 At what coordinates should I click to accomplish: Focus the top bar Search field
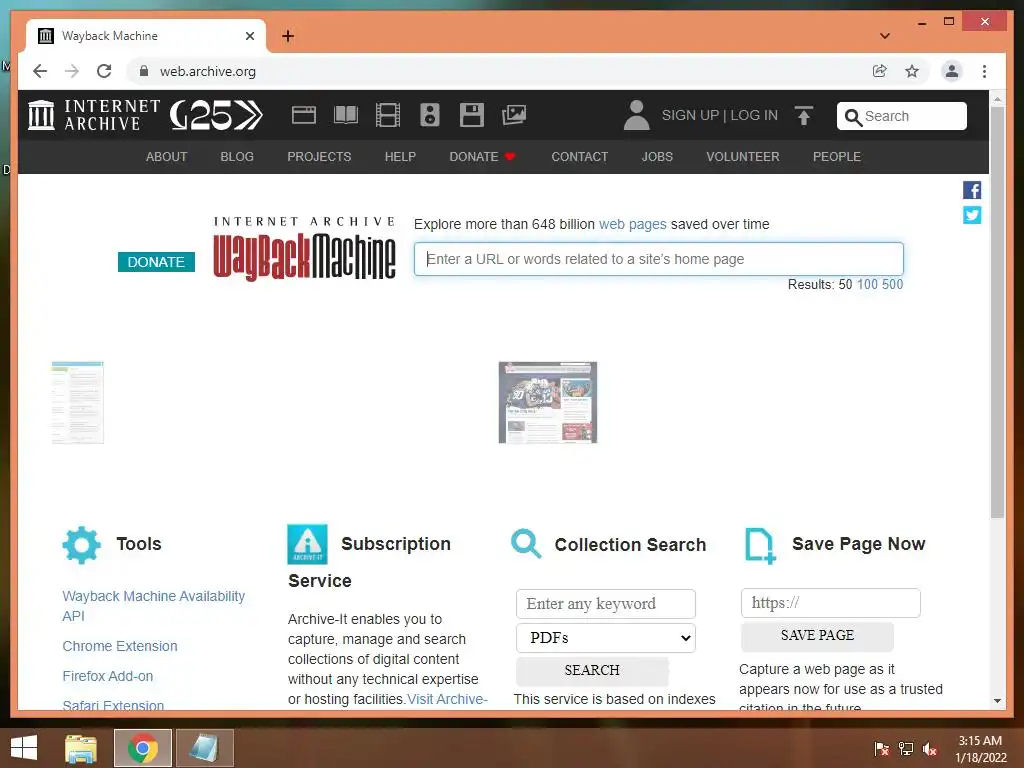[901, 116]
